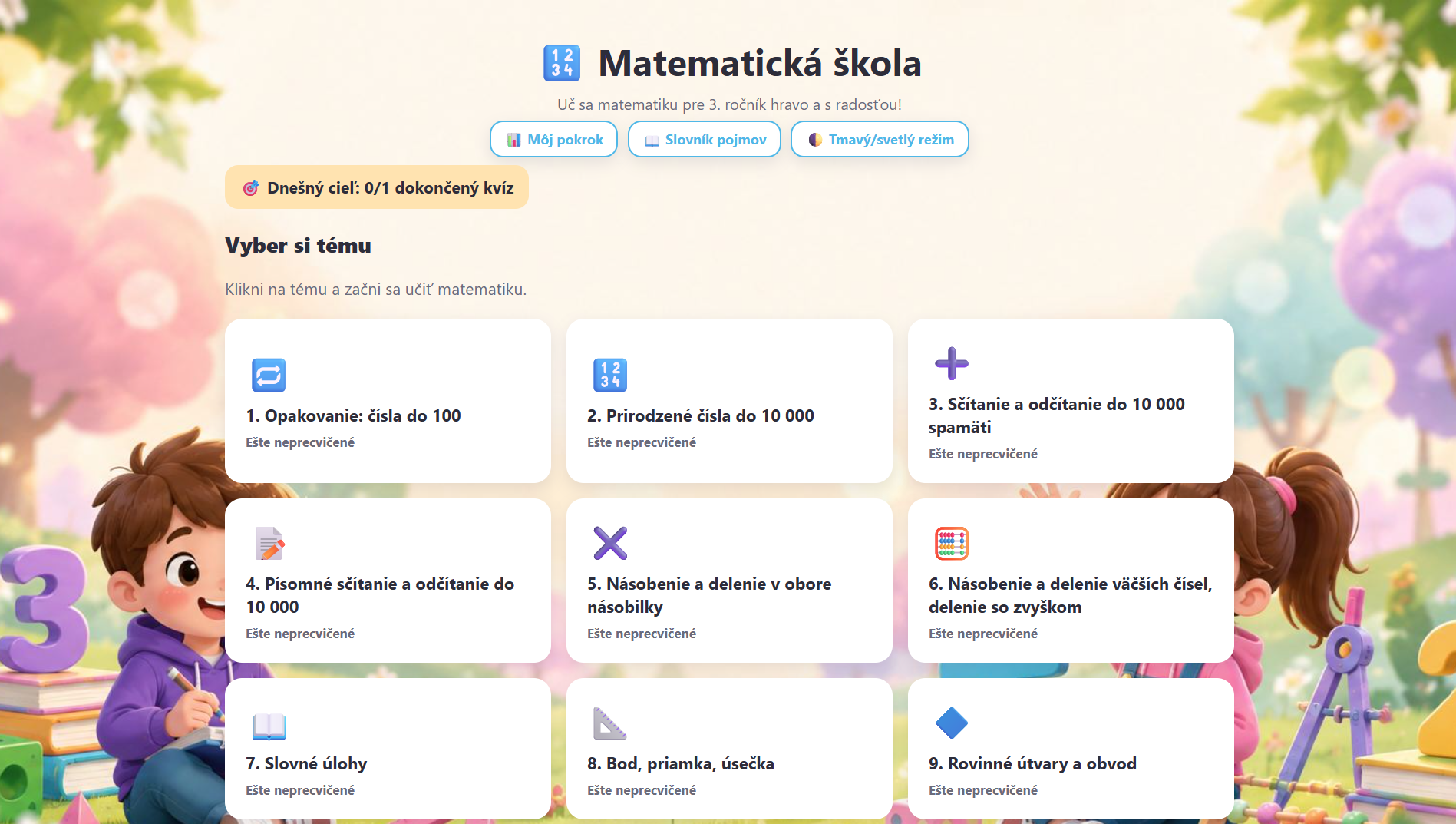The height and width of the screenshot is (824, 1456).
Task: Select topic 7. Slovné úlohy
Action: point(388,749)
